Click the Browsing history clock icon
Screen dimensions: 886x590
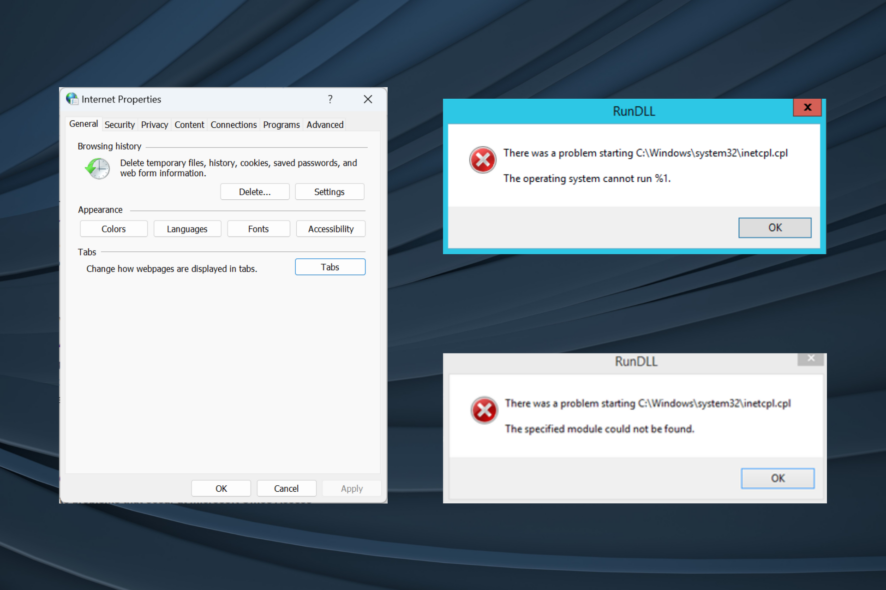[97, 169]
